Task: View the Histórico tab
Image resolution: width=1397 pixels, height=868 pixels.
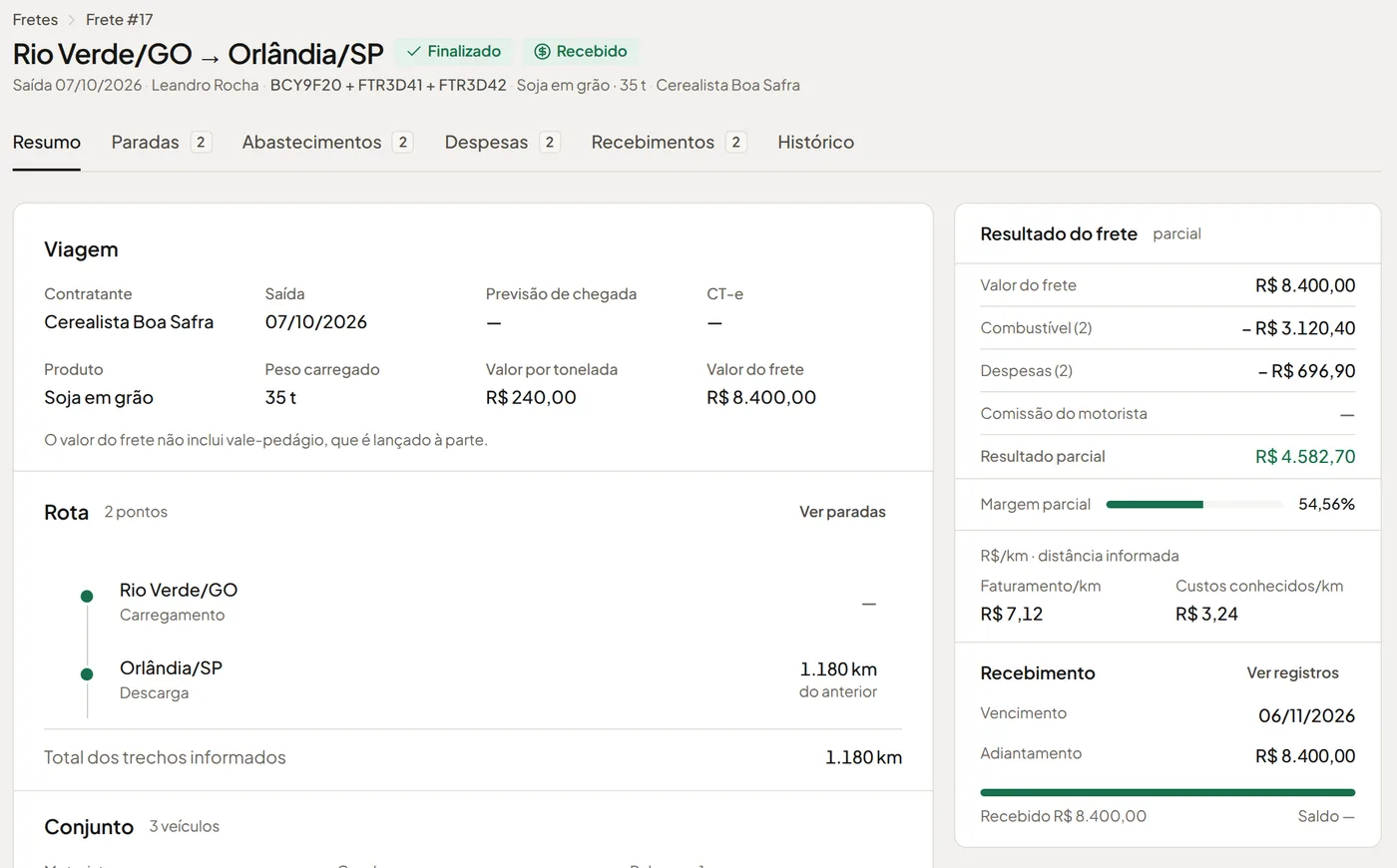Action: tap(816, 143)
